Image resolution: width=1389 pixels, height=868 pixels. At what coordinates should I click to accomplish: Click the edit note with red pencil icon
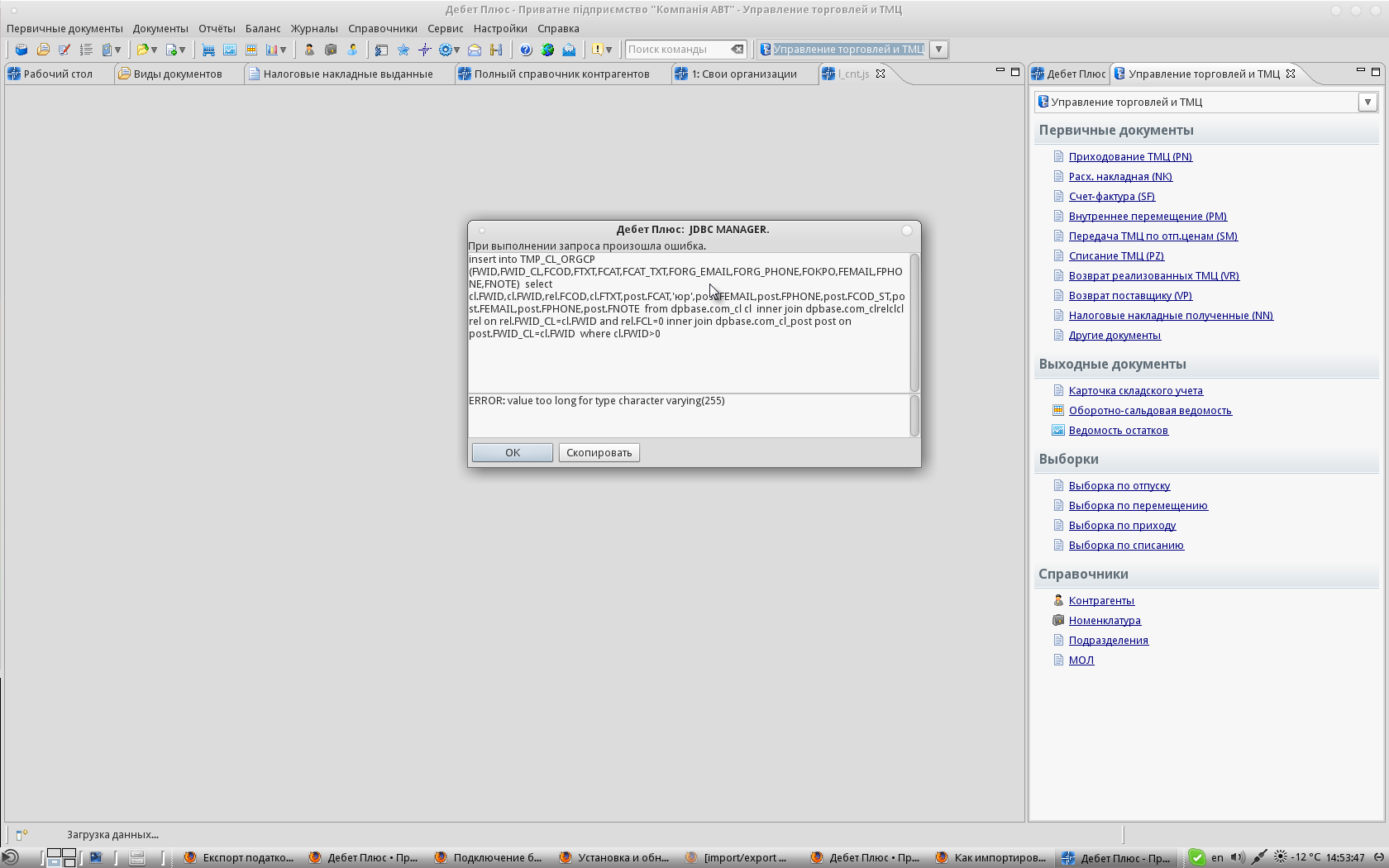pyautogui.click(x=64, y=50)
